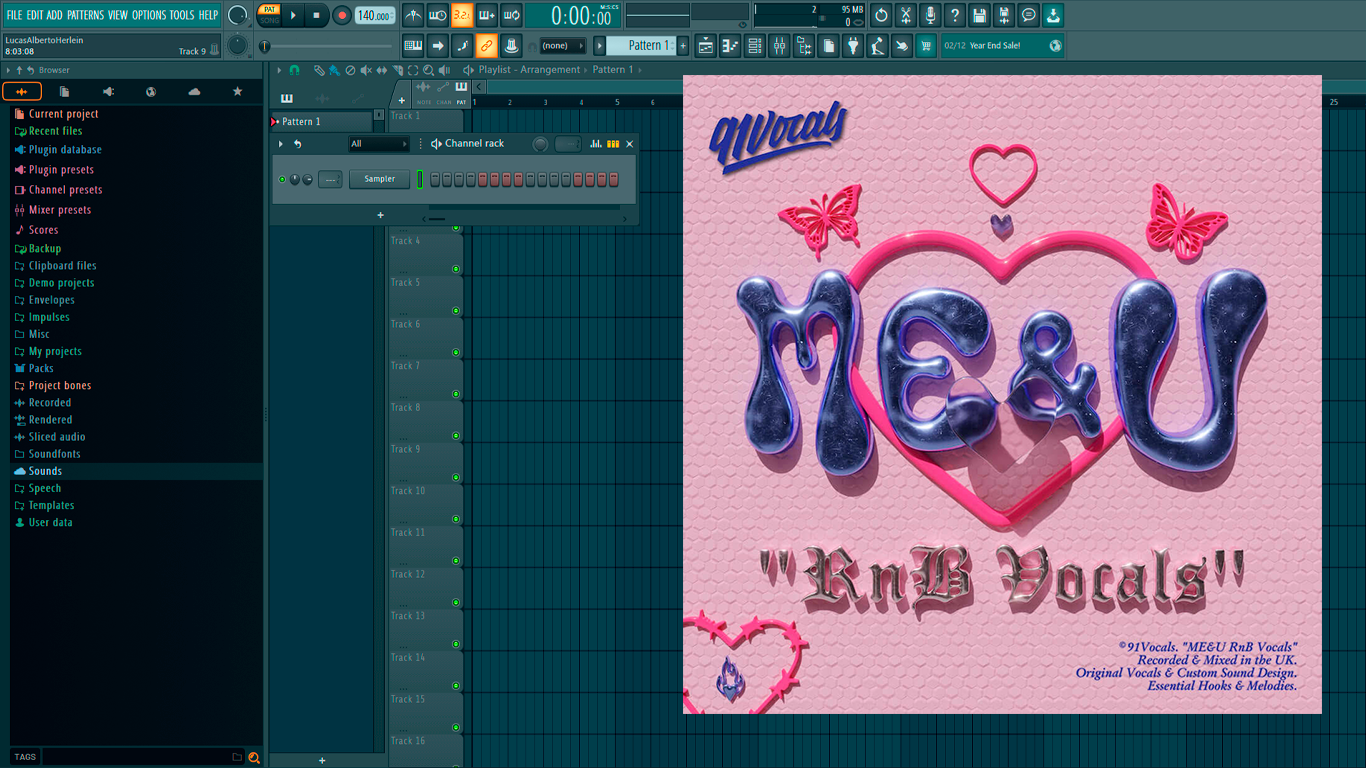1366x768 pixels.
Task: Add a new channel with plus button
Action: pyautogui.click(x=380, y=215)
